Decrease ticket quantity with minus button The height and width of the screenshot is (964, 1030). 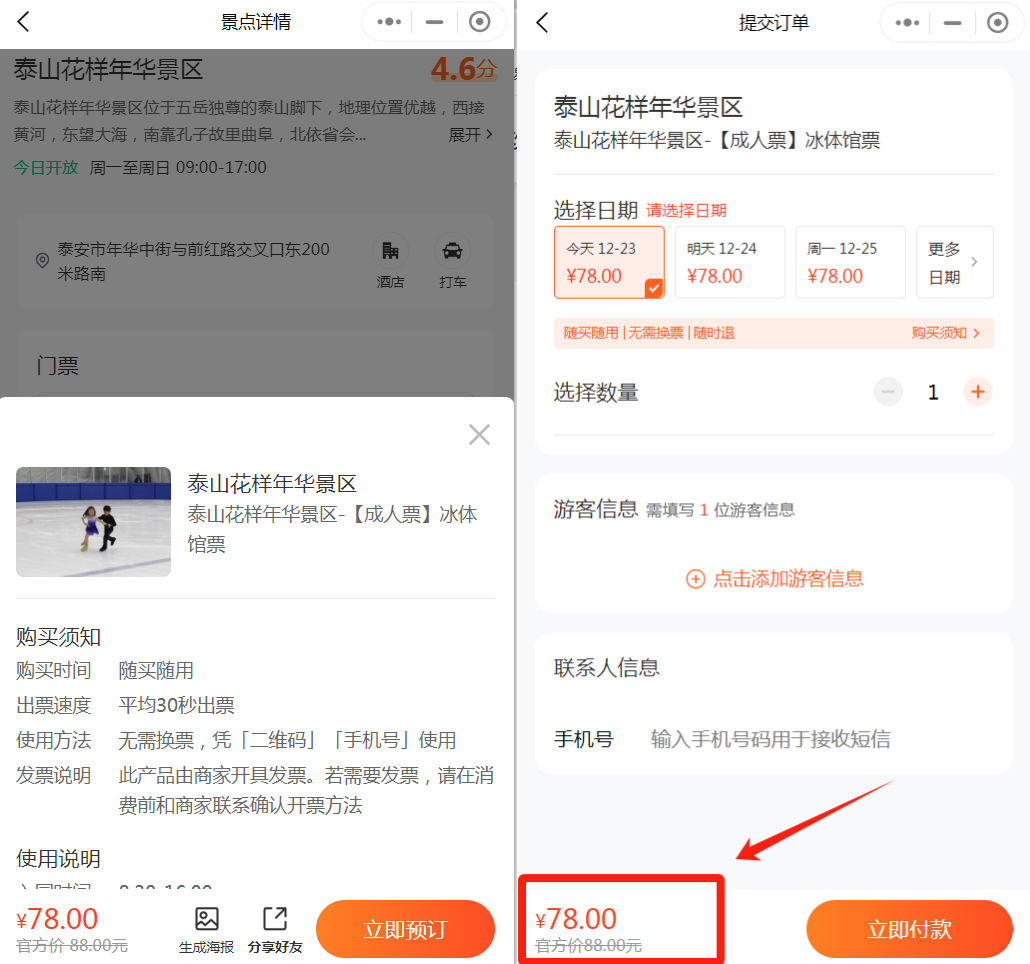coord(888,392)
